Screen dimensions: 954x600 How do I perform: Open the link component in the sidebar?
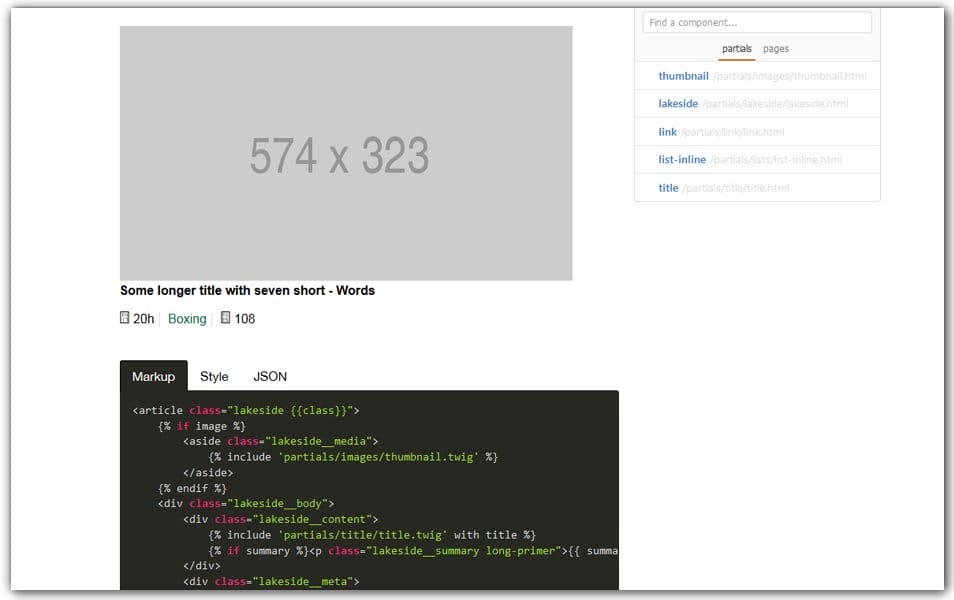coord(667,131)
